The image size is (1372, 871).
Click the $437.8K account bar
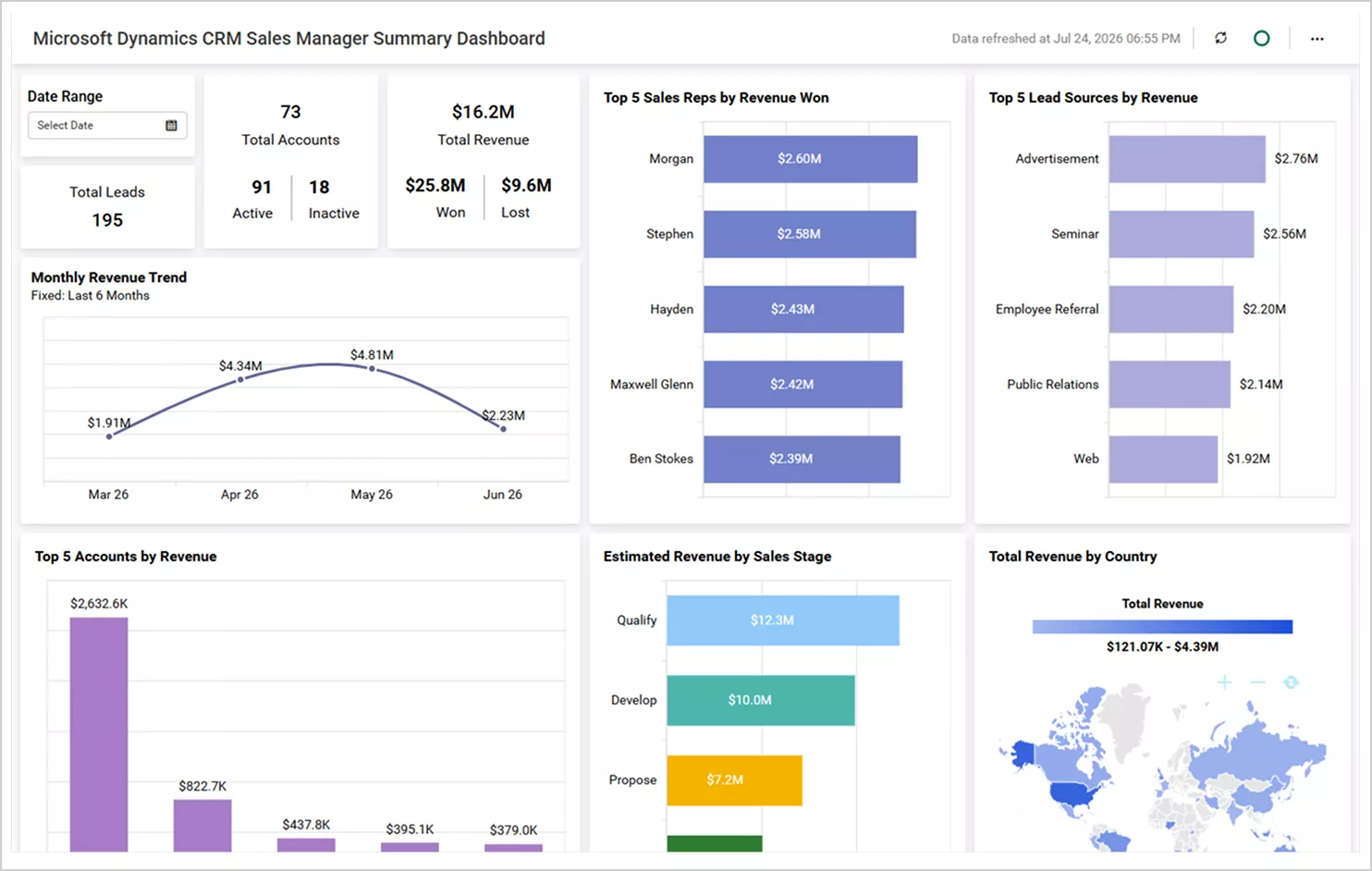point(306,845)
